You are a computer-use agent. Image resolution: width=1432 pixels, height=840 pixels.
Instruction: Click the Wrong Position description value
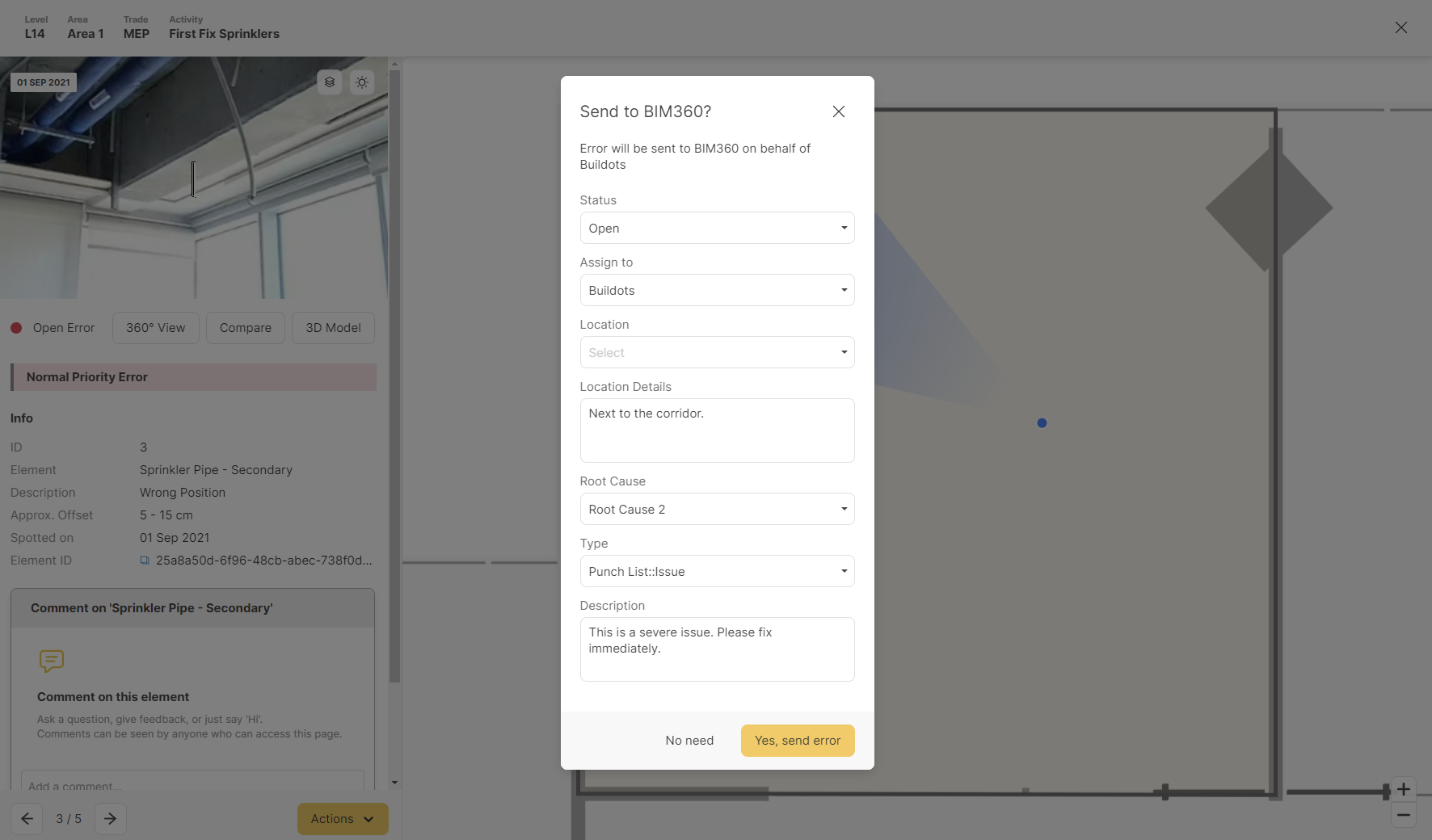(183, 493)
